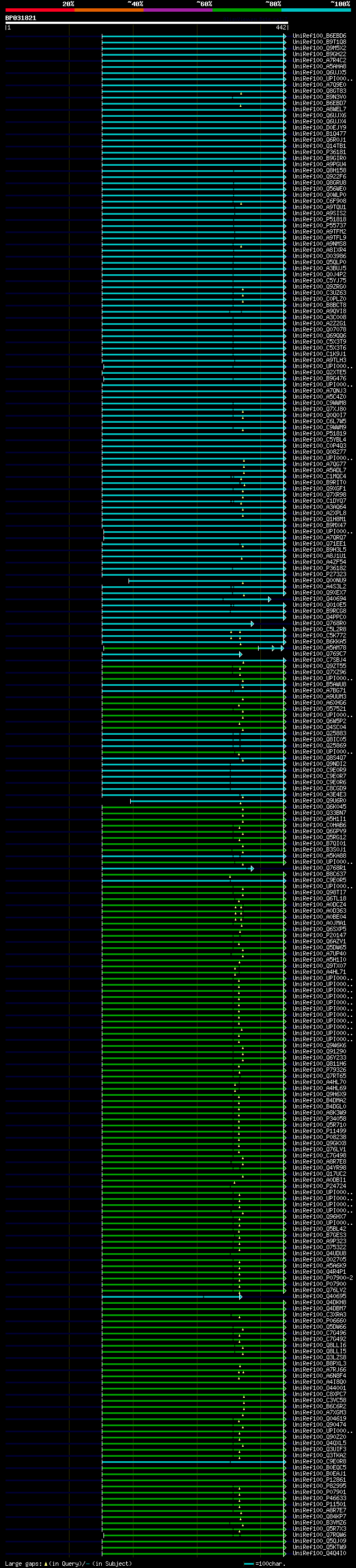Select the UniRef100_Q6UJX5 label
This screenshot has height=1568, width=356.
[319, 72]
